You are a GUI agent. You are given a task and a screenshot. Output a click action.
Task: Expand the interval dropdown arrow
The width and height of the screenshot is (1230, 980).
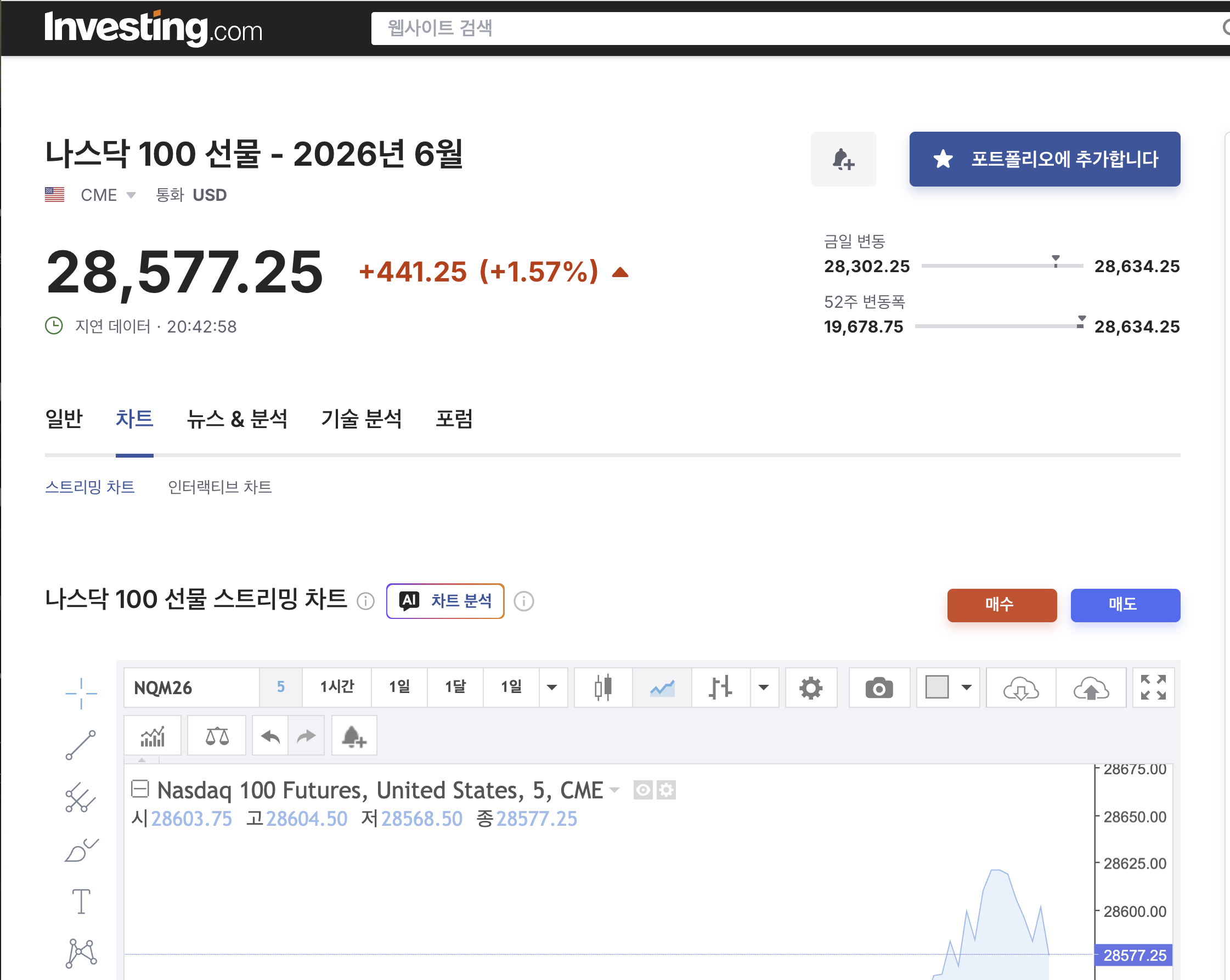(x=552, y=687)
